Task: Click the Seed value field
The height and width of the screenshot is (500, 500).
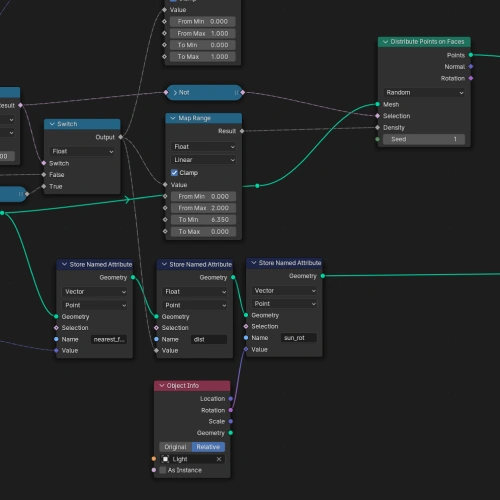Action: point(424,139)
